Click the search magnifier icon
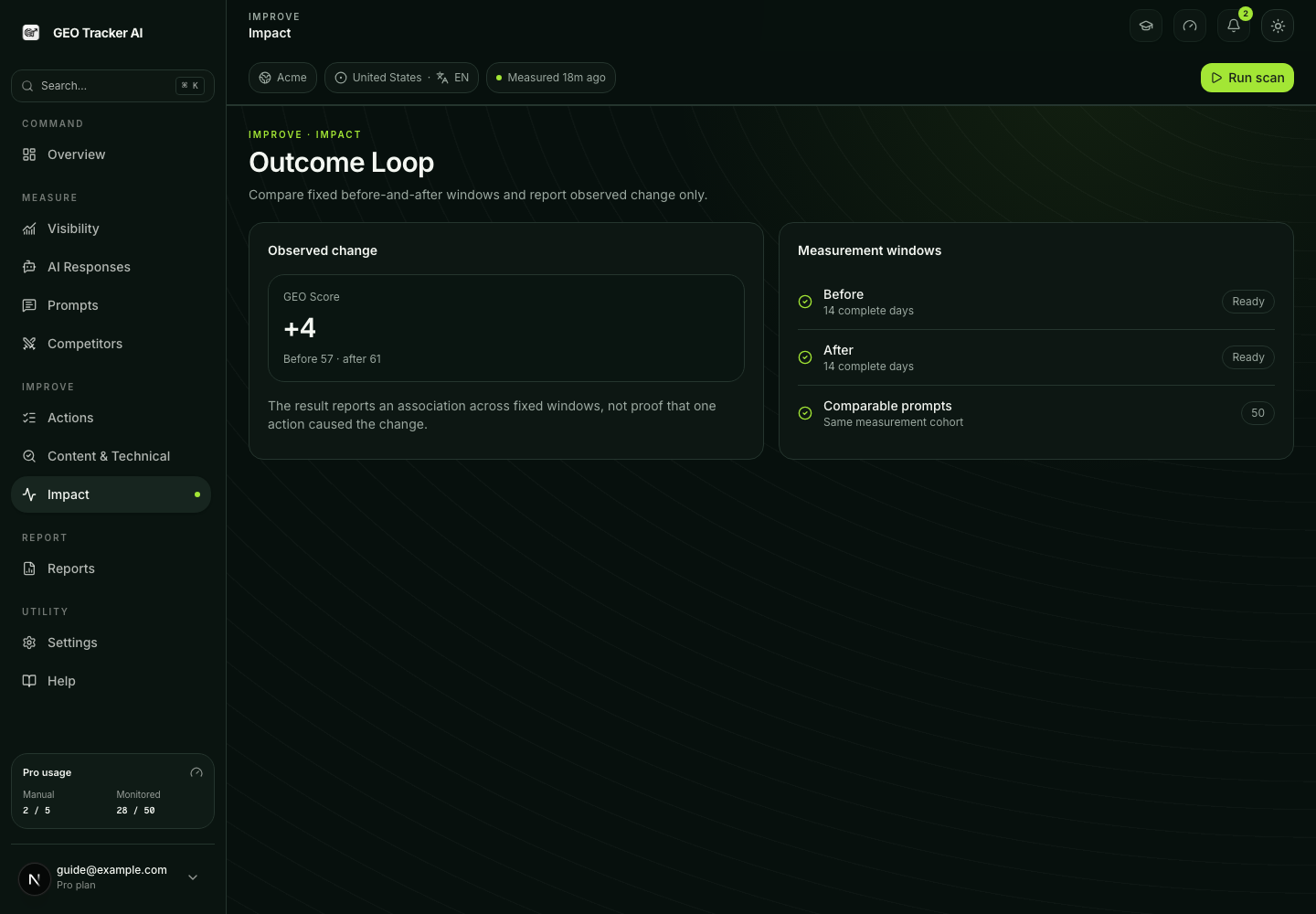The image size is (1316, 914). point(27,86)
